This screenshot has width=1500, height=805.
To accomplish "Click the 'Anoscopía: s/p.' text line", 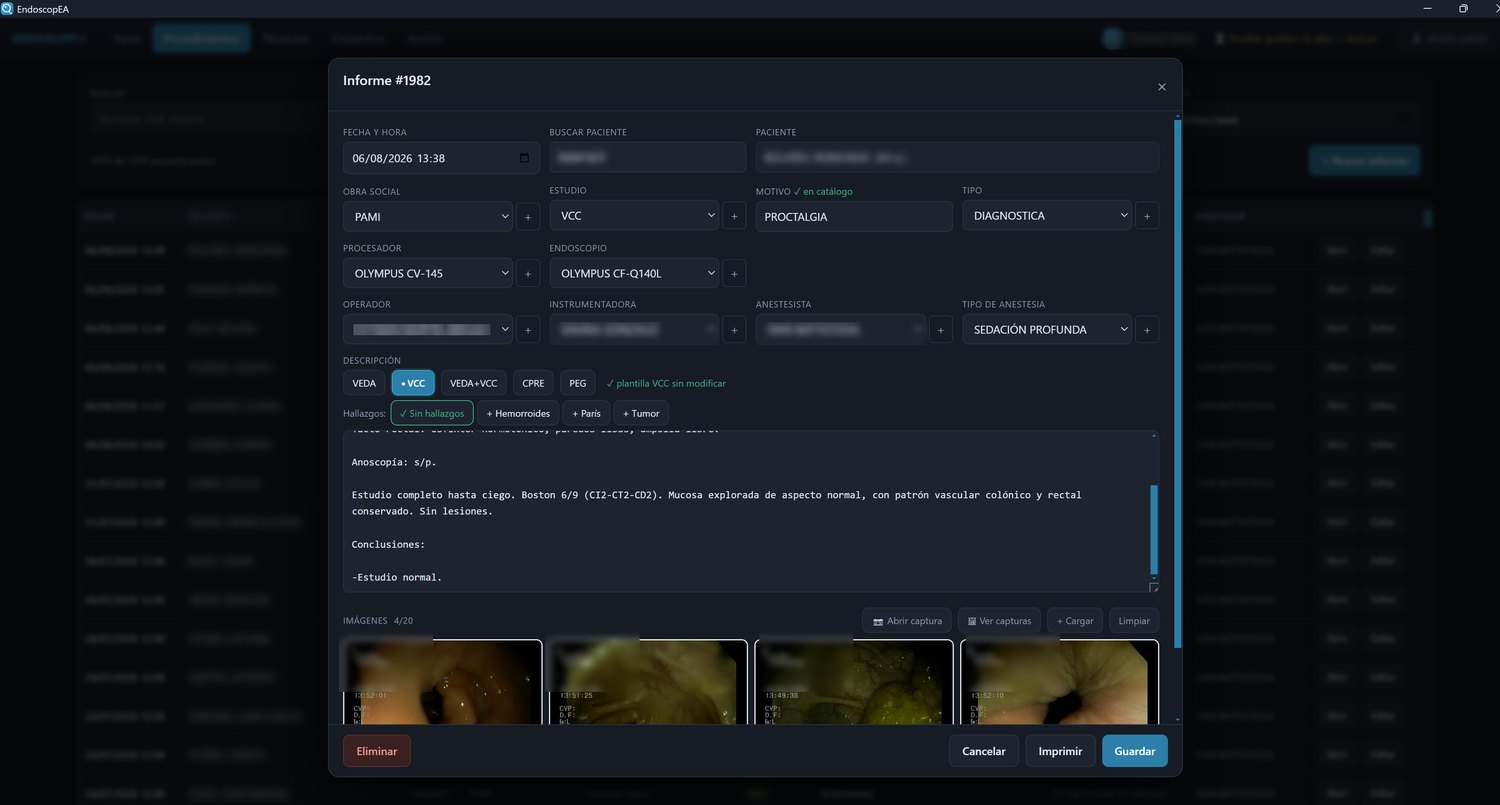I will point(394,462).
